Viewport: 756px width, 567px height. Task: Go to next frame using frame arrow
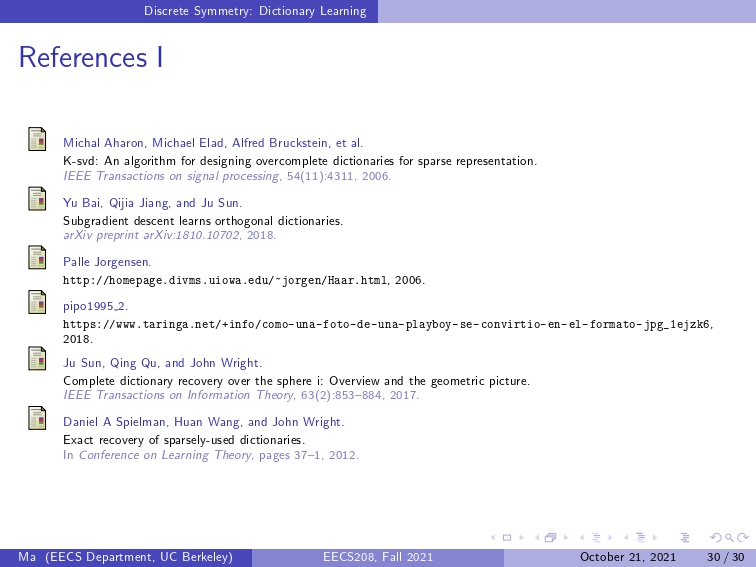pyautogui.click(x=566, y=538)
